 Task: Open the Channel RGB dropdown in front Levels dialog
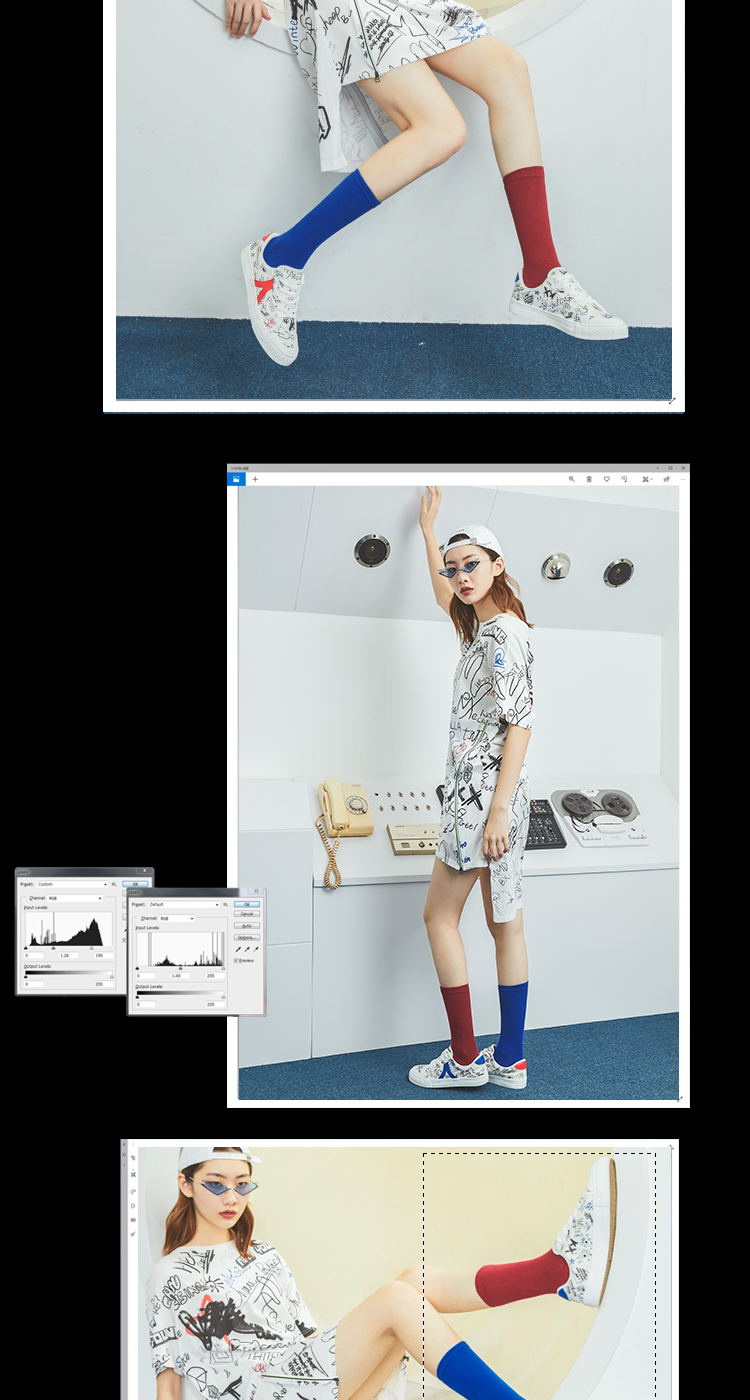(176, 918)
